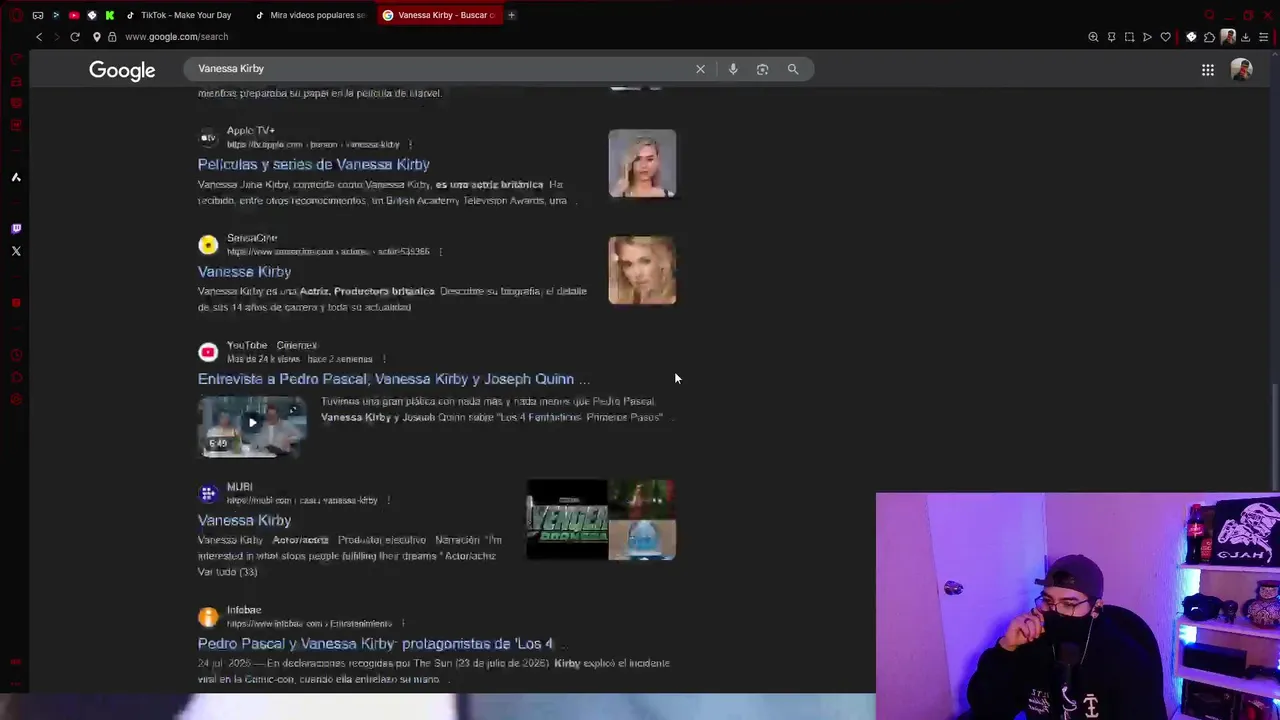Go forward to the next page
Image resolution: width=1280 pixels, height=720 pixels.
pos(56,37)
